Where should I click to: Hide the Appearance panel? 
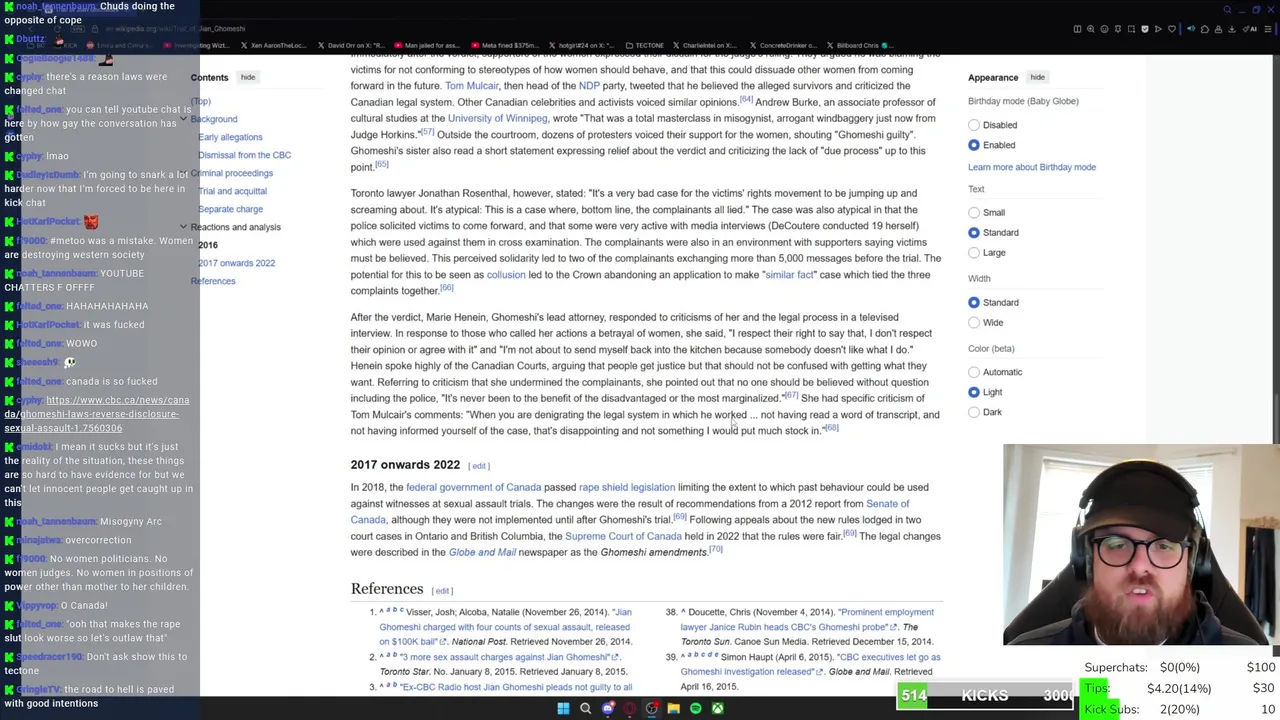pos(1037,77)
